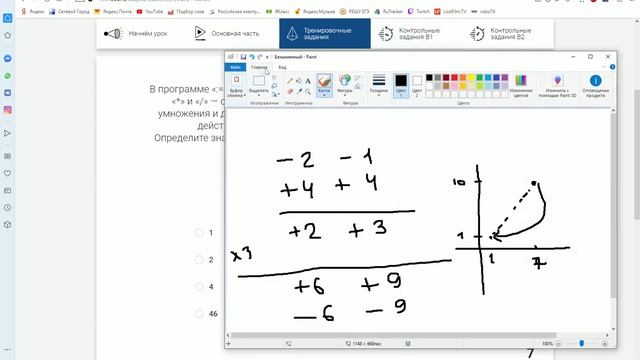Image resolution: width=640 pixels, height=360 pixels.
Task: Click the Instagram icon in browser sidebar
Action: 7,110
